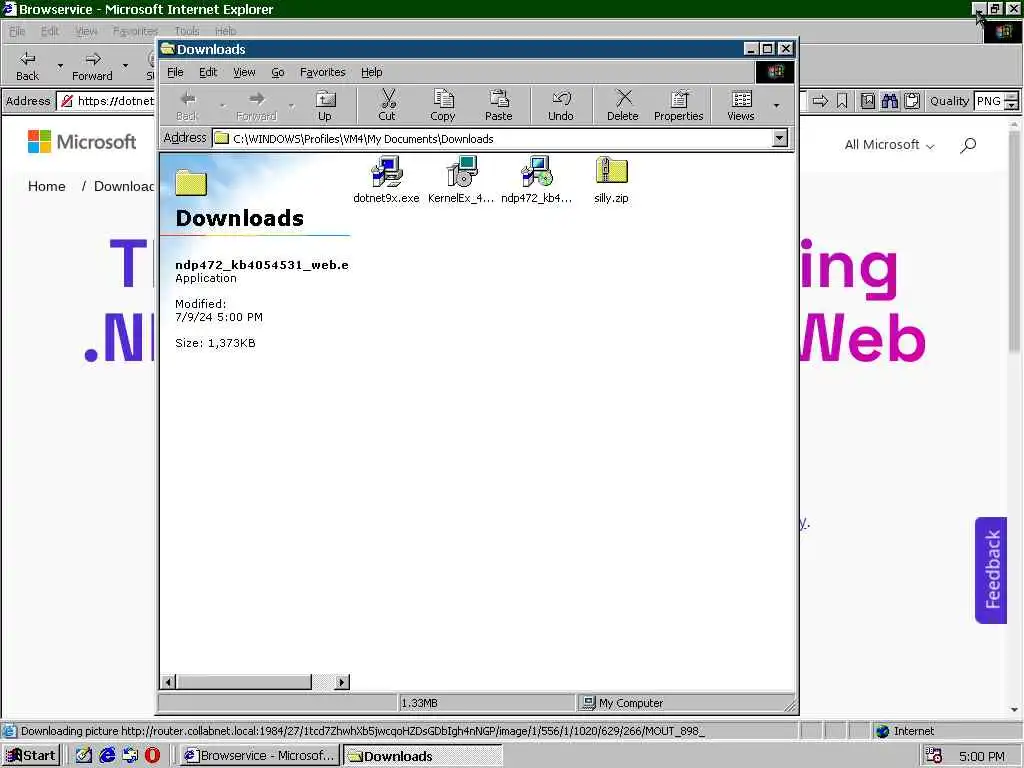The height and width of the screenshot is (768, 1024).
Task: Click Show Desktop quick launch icon
Action: (x=84, y=755)
